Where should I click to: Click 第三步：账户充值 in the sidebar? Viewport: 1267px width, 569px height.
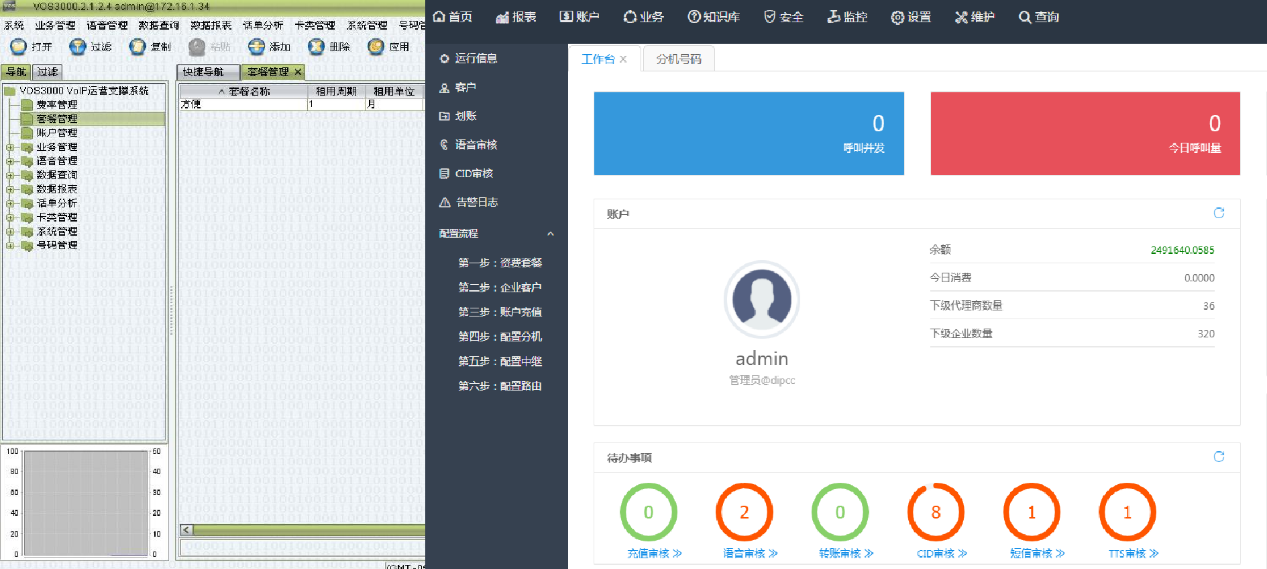point(499,312)
